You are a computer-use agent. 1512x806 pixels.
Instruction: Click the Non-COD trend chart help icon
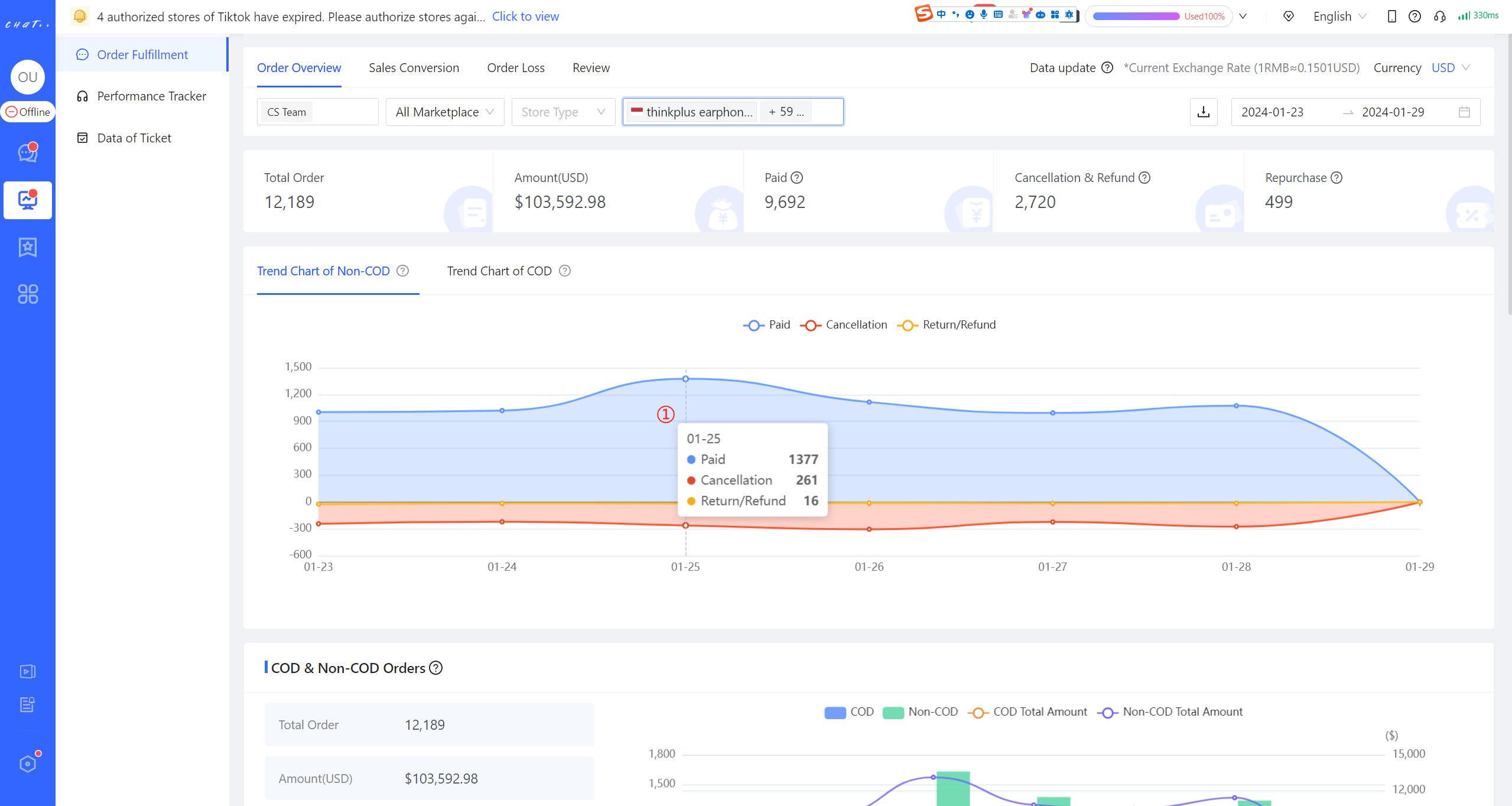pos(402,271)
